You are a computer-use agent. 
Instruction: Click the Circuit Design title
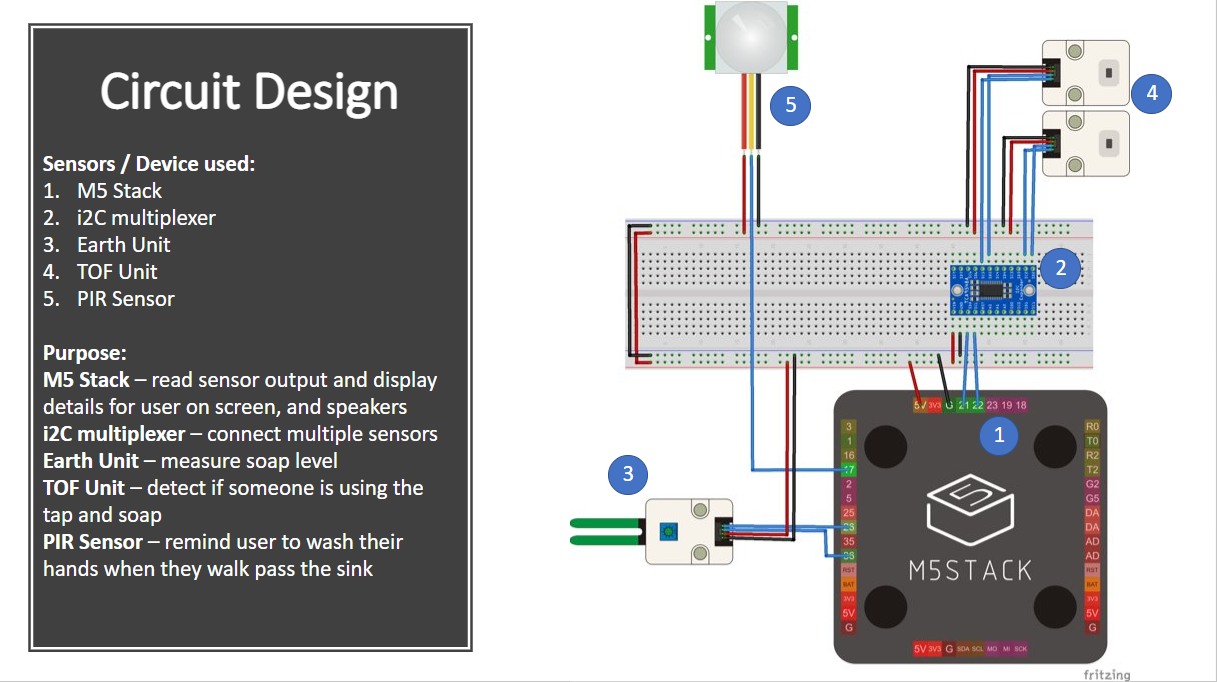coord(249,92)
